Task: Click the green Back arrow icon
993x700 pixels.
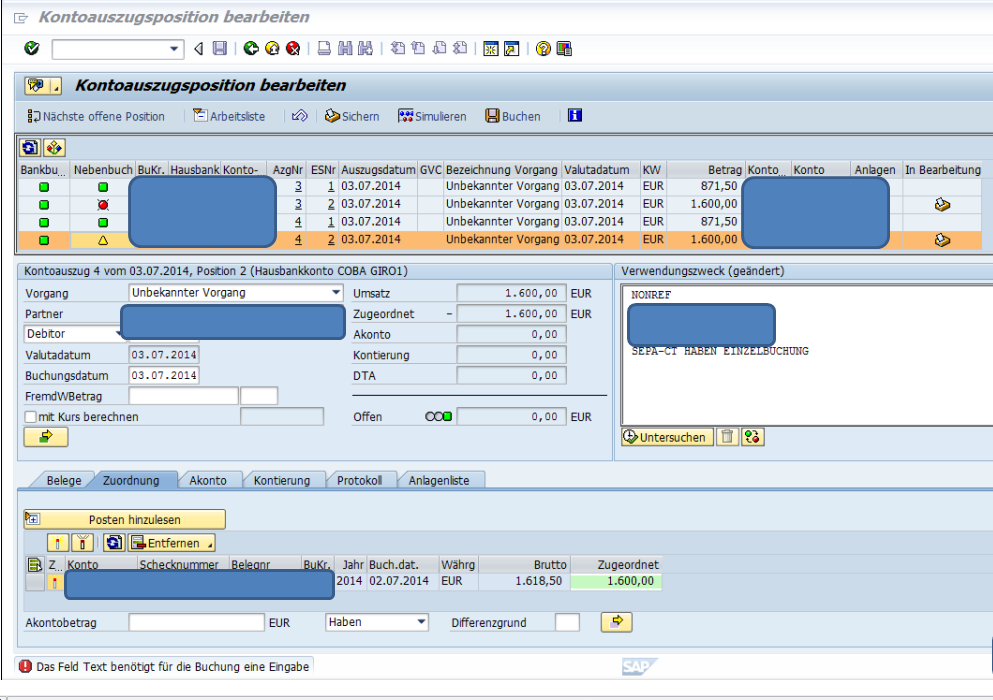Action: point(250,48)
